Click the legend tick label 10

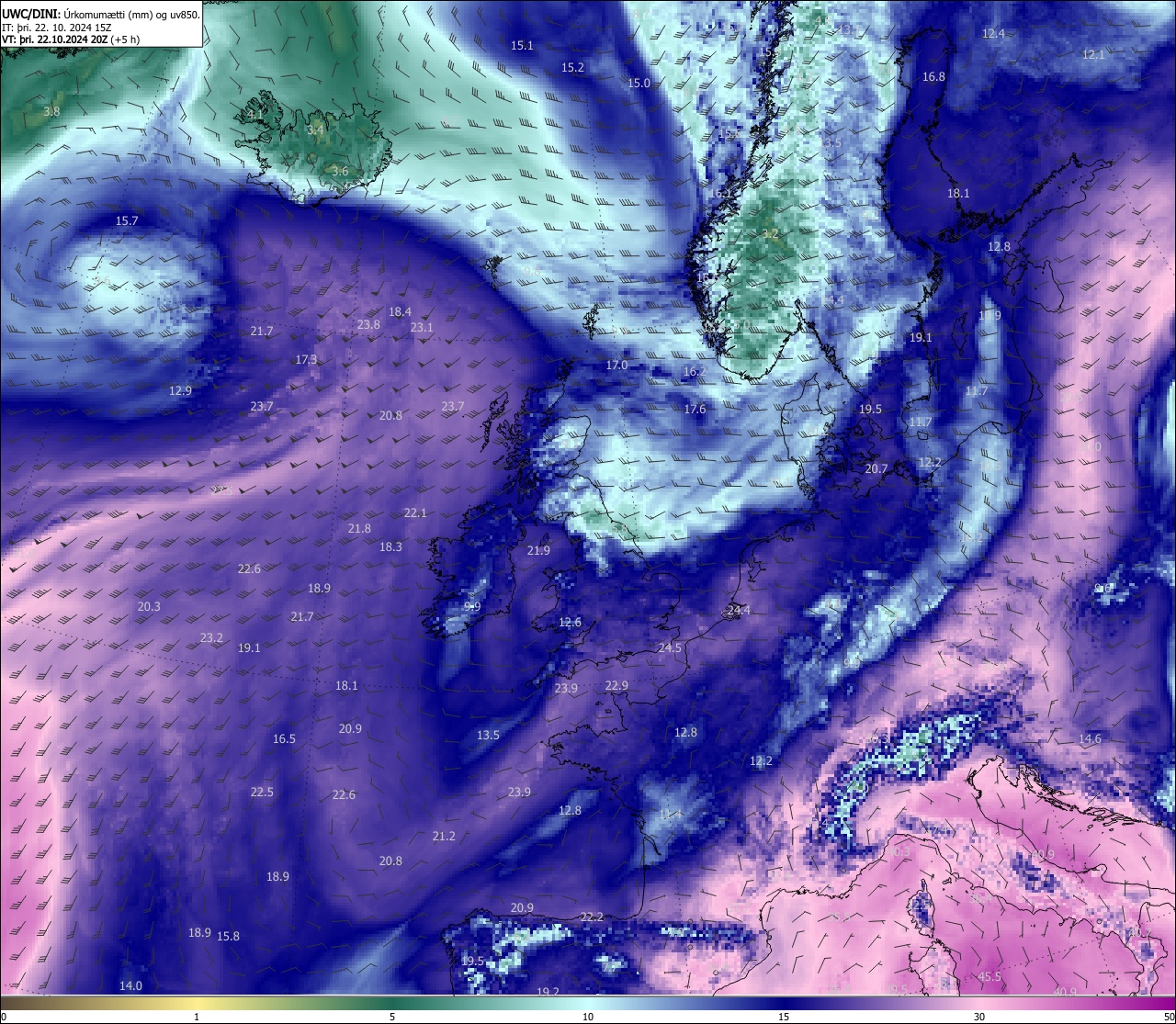tap(588, 1017)
